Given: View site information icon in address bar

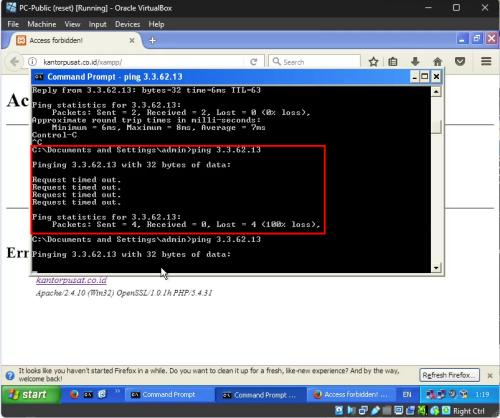Looking at the screenshot, I should pos(32,62).
